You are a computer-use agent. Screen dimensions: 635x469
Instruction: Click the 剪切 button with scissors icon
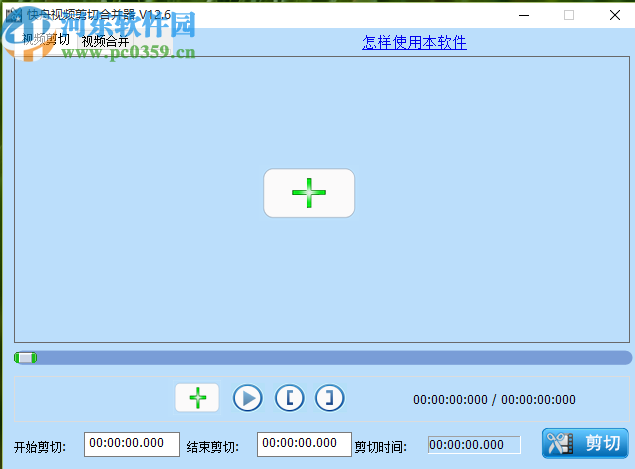(585, 443)
